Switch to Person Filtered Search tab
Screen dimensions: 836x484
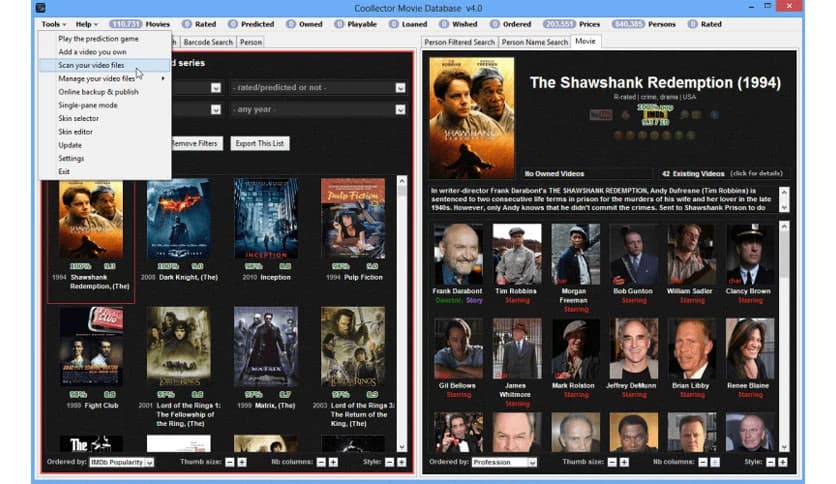click(460, 42)
